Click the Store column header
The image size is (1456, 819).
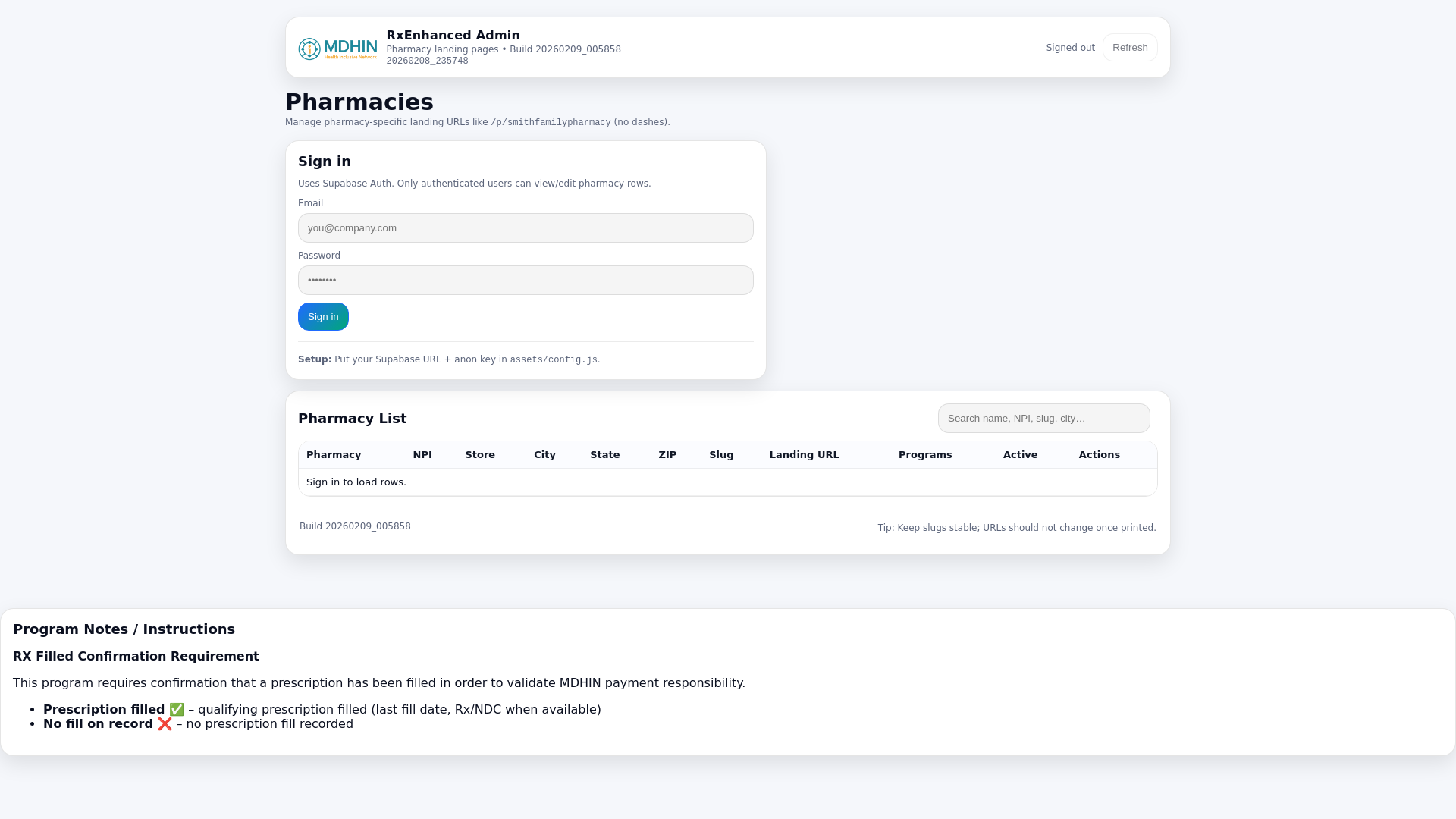tap(480, 455)
